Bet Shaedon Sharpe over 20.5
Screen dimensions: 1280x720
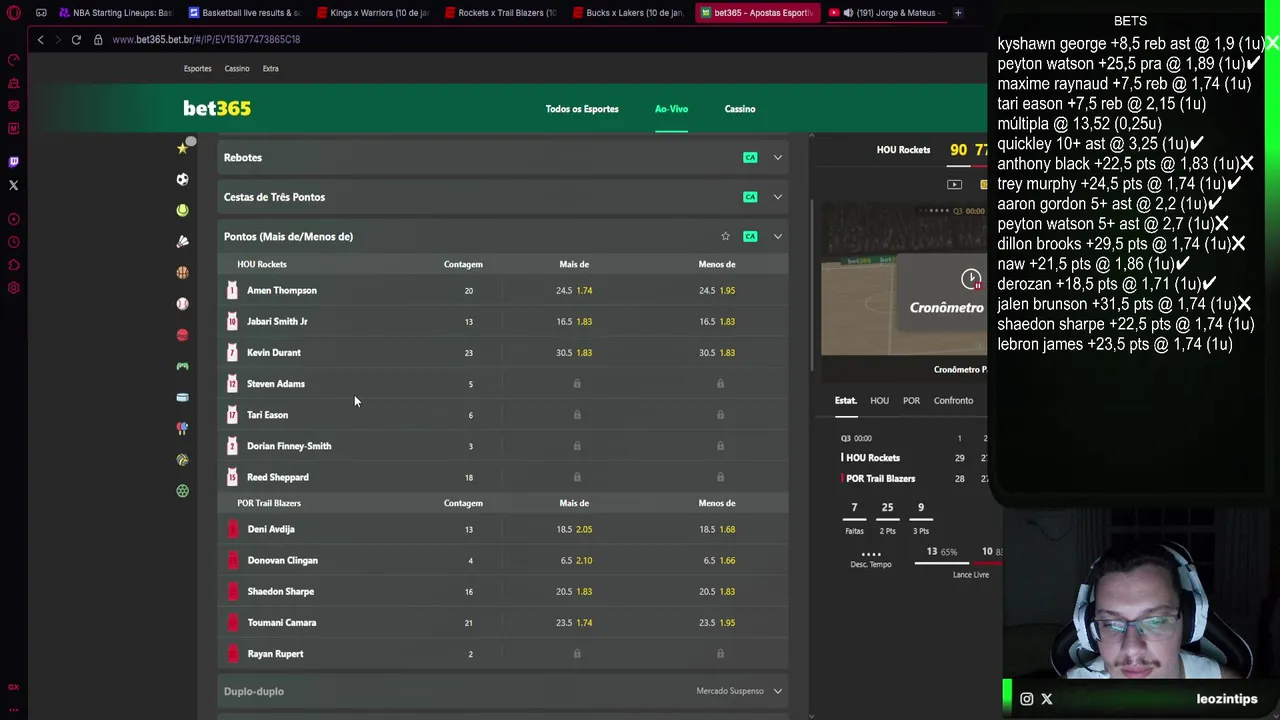[x=574, y=591]
